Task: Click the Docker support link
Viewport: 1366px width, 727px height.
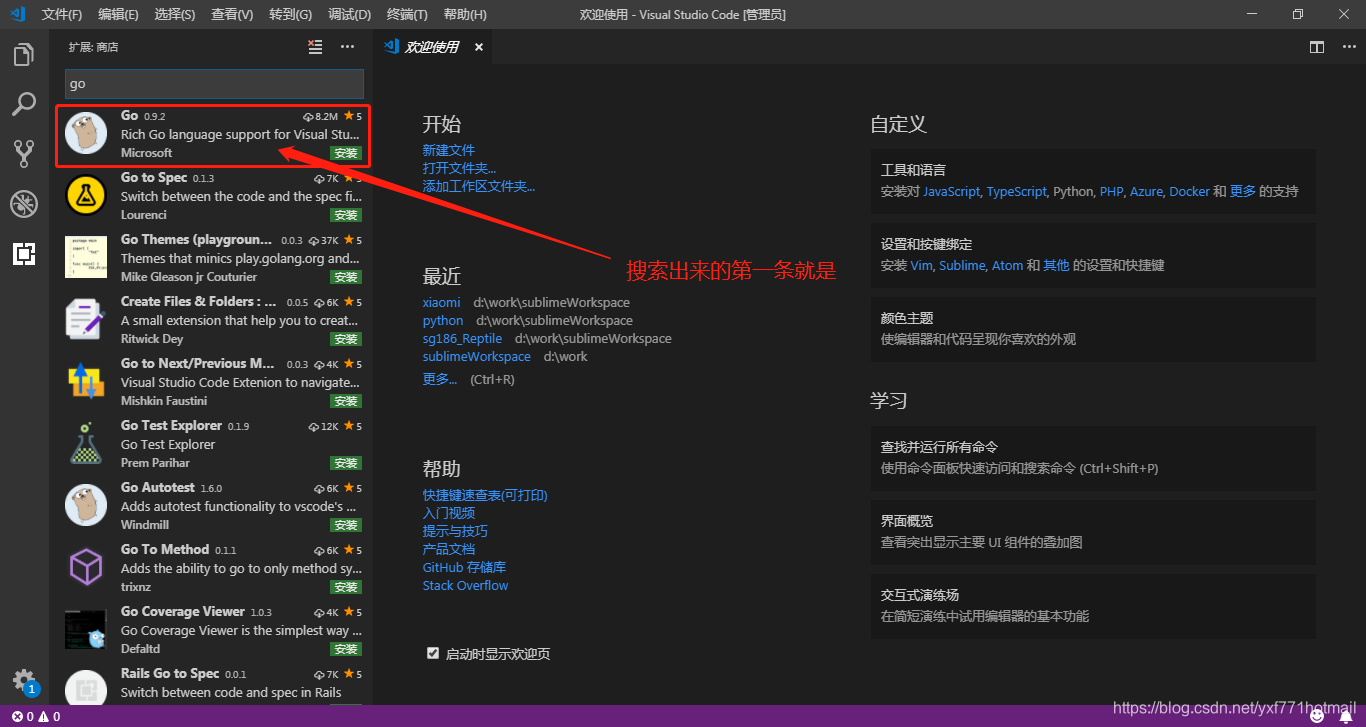Action: [1190, 191]
